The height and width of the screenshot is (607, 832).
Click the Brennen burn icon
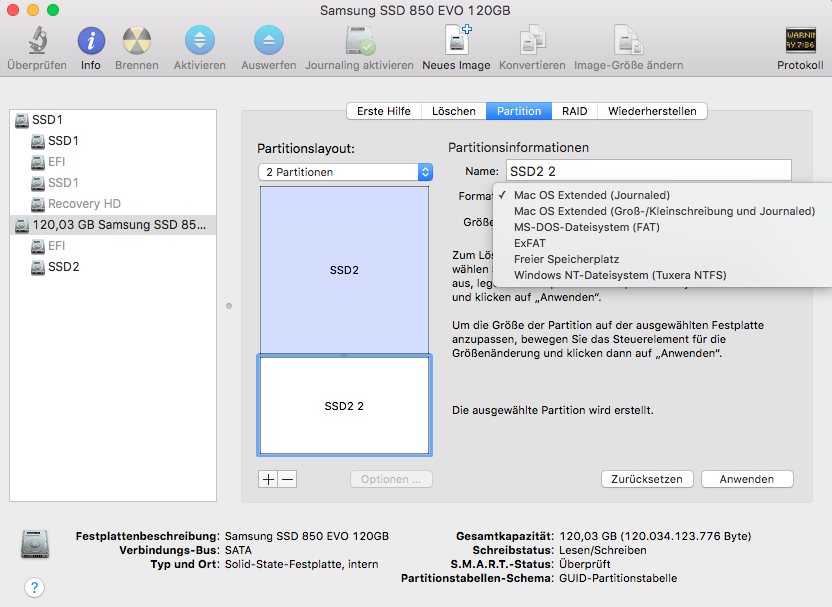tap(137, 41)
